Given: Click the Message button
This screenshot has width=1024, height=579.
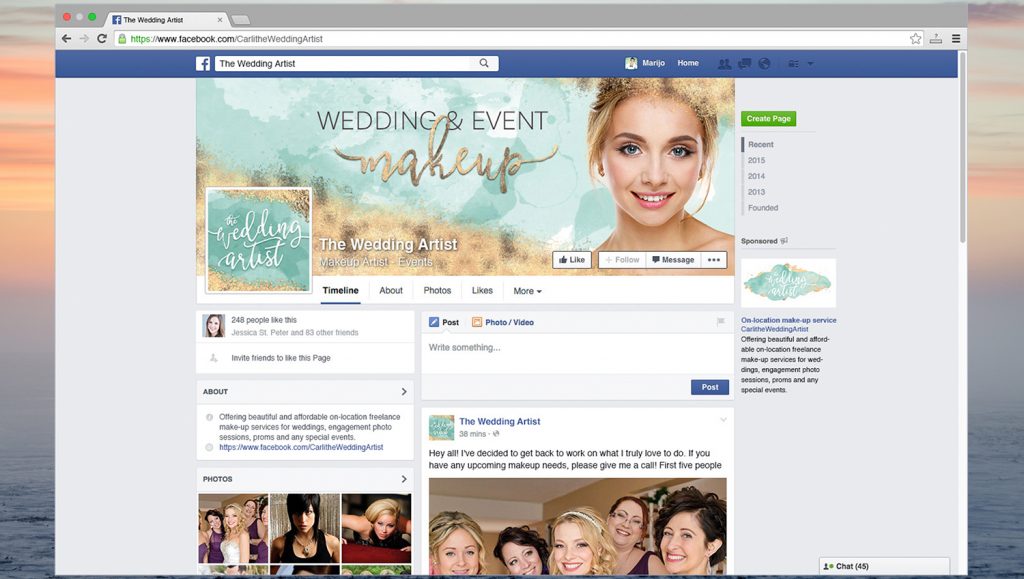Looking at the screenshot, I should point(673,260).
